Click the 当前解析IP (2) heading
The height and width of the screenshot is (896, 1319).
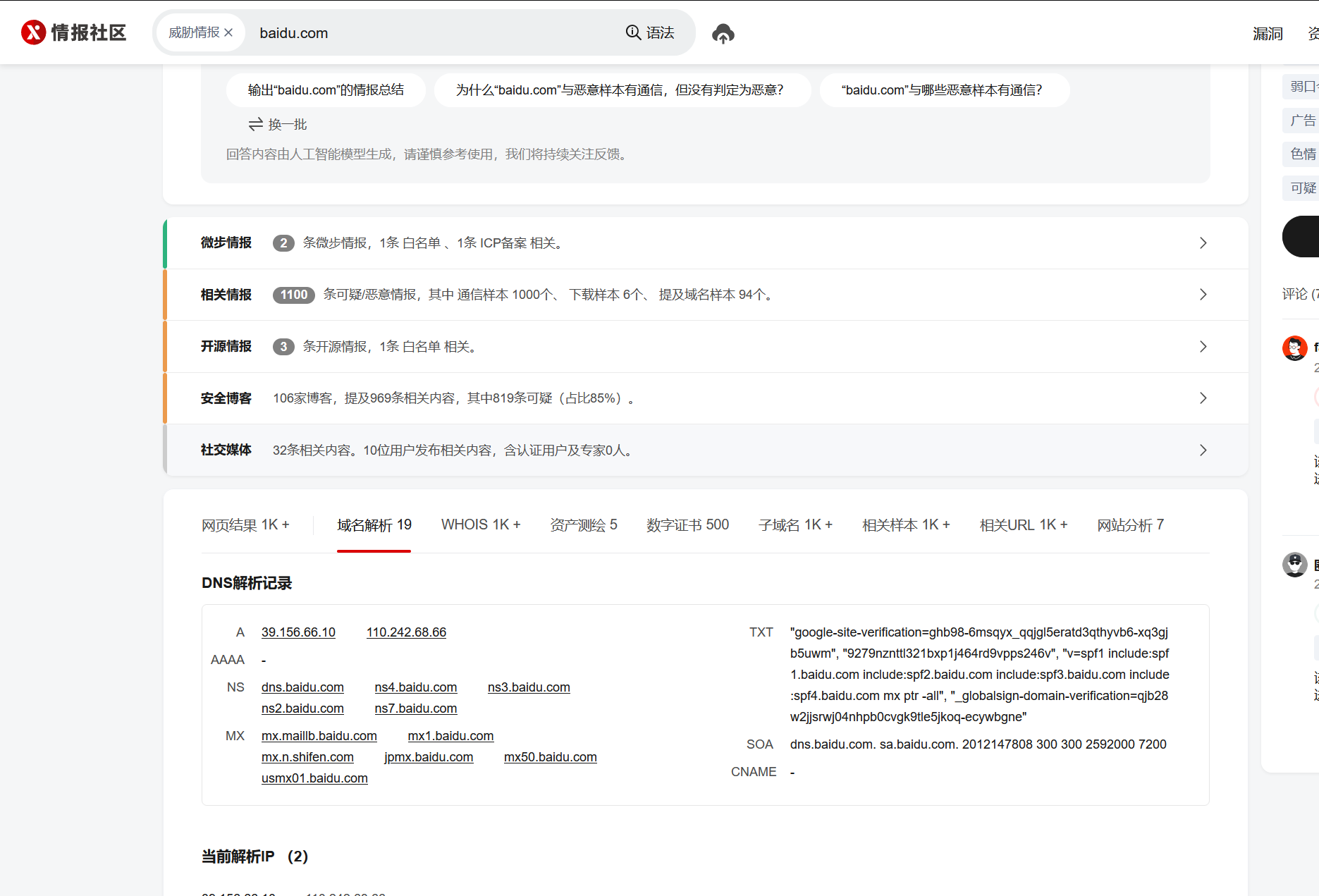point(255,857)
